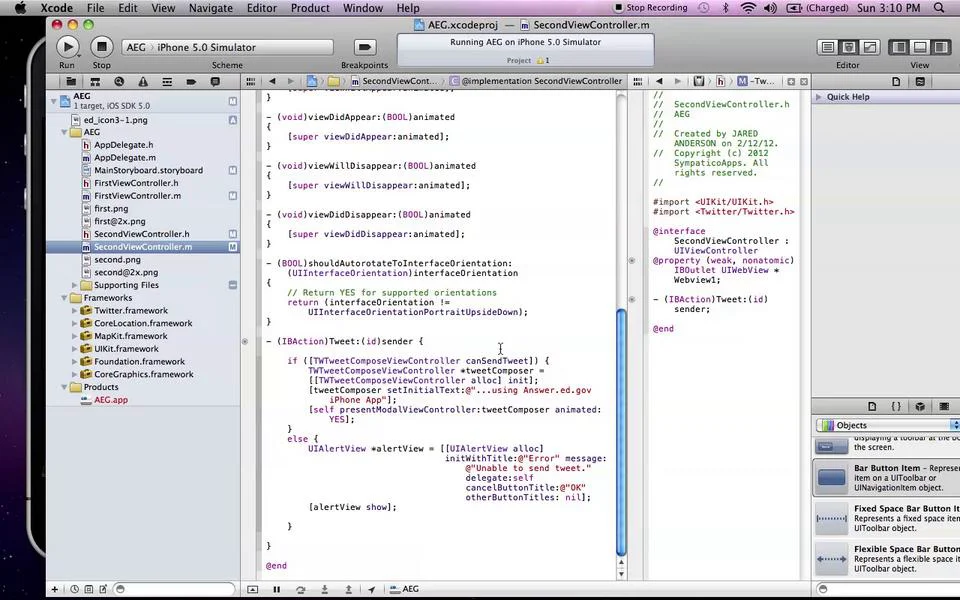Show the File Template library
Viewport: 960px width, 600px height.
tap(872, 407)
